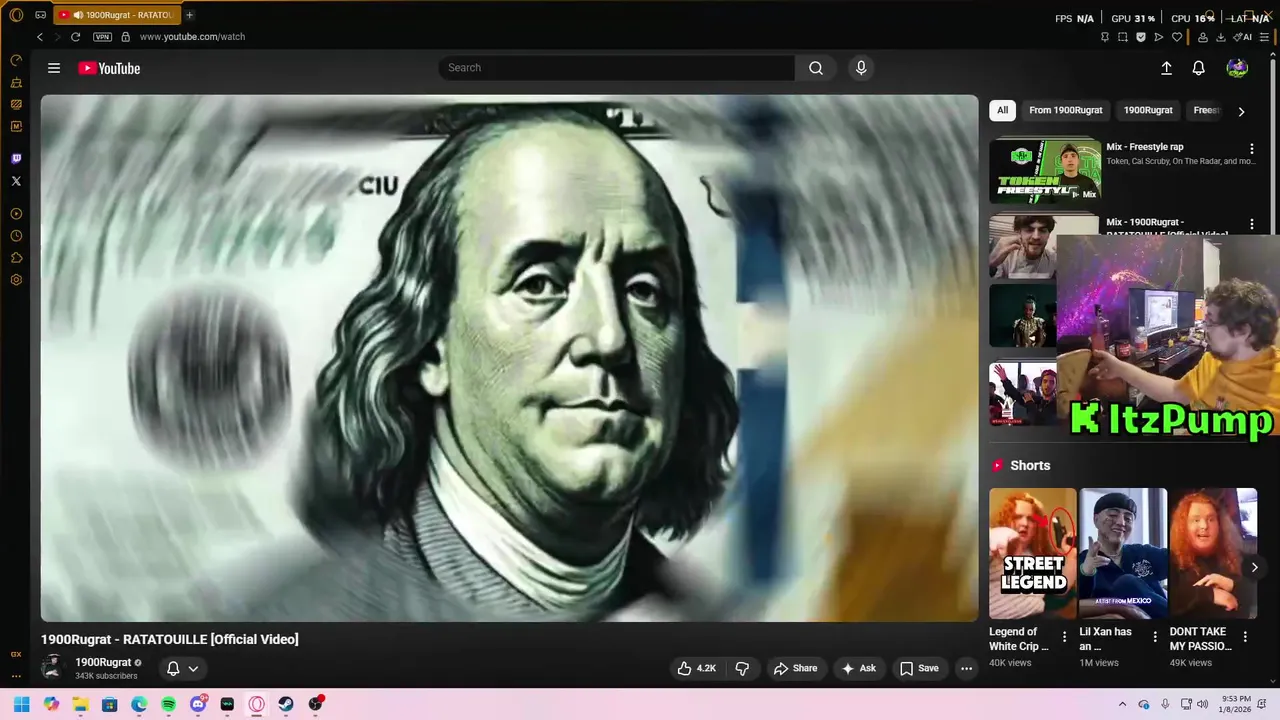Open options for Mix - 1900Rugrat video
This screenshot has width=1280, height=720.
point(1251,225)
